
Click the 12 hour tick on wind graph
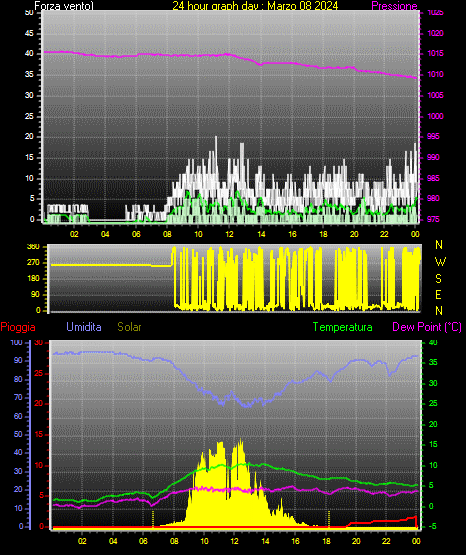click(x=229, y=234)
